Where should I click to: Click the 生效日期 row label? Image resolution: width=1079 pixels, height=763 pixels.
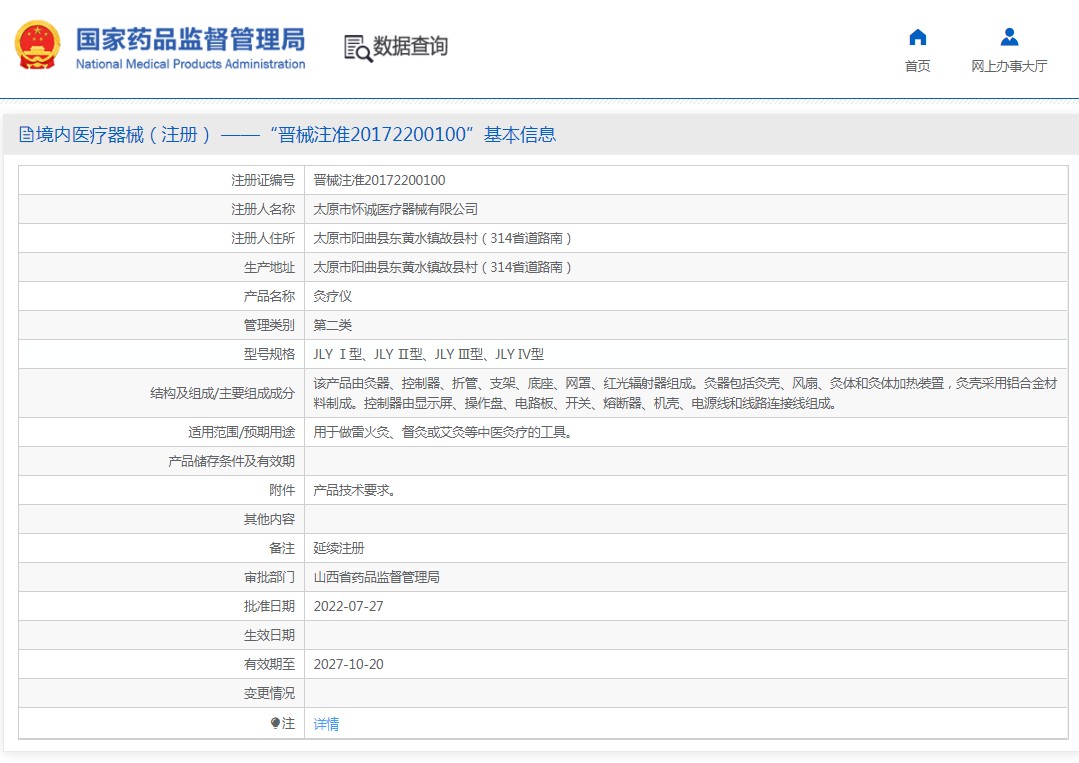coord(269,635)
